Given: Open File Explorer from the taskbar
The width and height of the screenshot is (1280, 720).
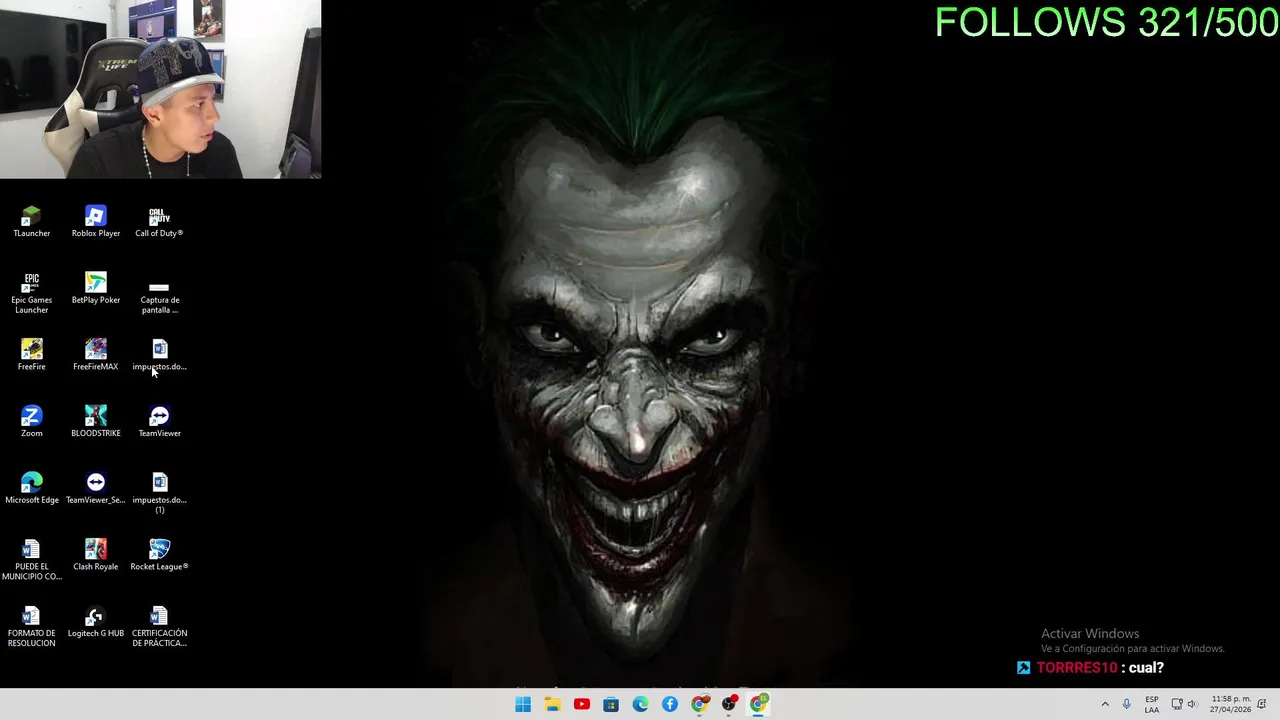Looking at the screenshot, I should [552, 704].
